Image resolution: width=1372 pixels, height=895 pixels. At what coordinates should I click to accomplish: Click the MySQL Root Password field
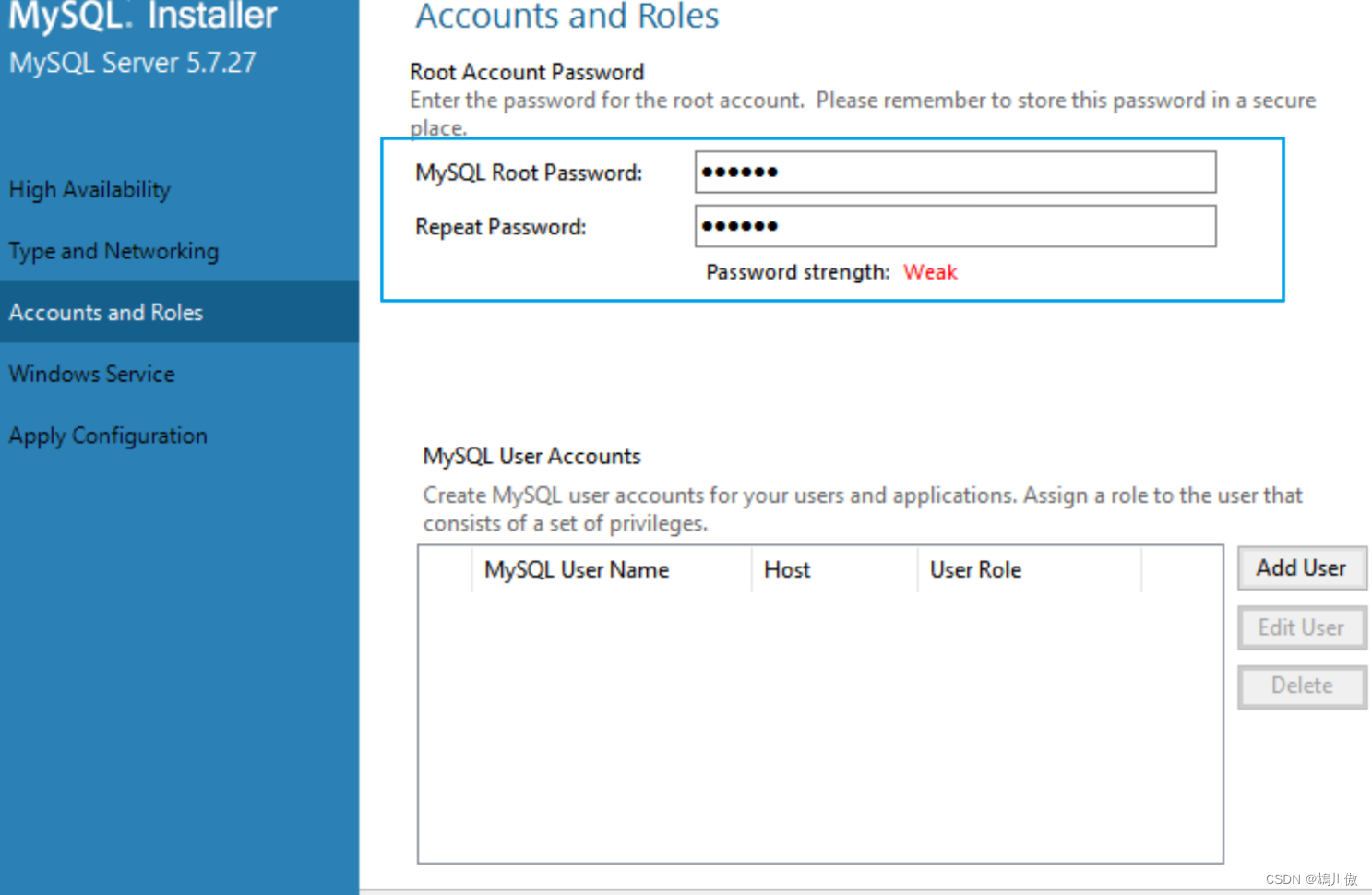coord(955,173)
